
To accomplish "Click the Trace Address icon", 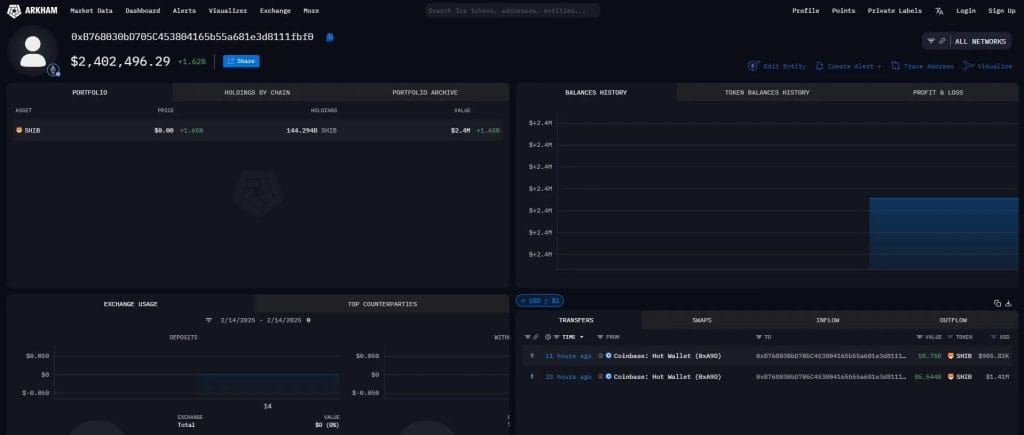I will tap(895, 66).
